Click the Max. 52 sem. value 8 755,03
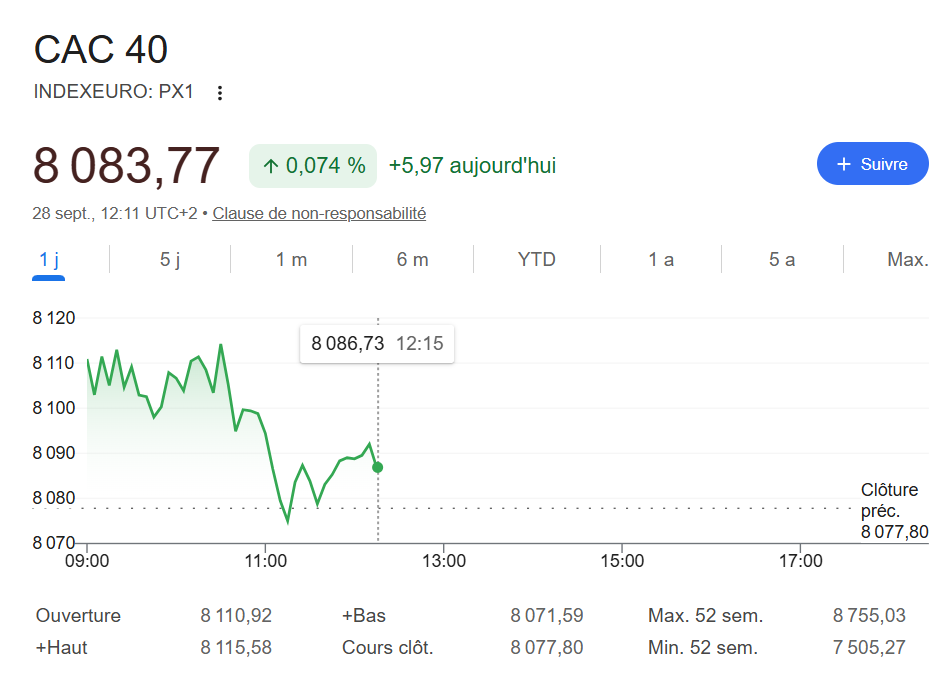Viewport: 942px width, 681px height. click(869, 616)
